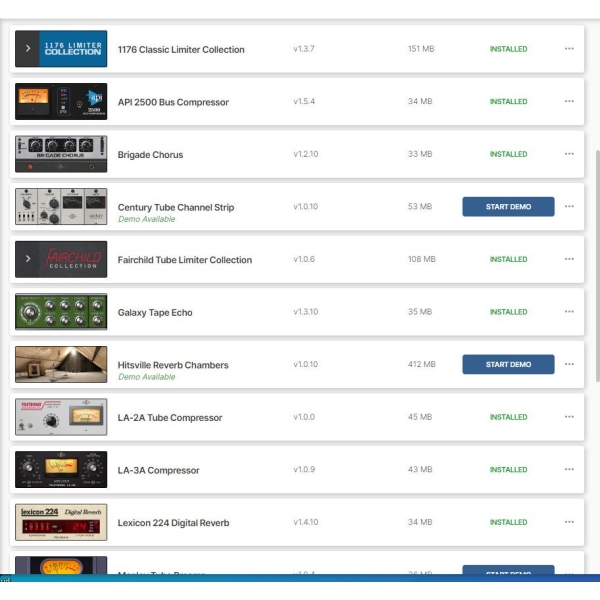Expand the 1176 Limiter Collection bundle
Image resolution: width=600 pixels, height=600 pixels.
coord(28,49)
